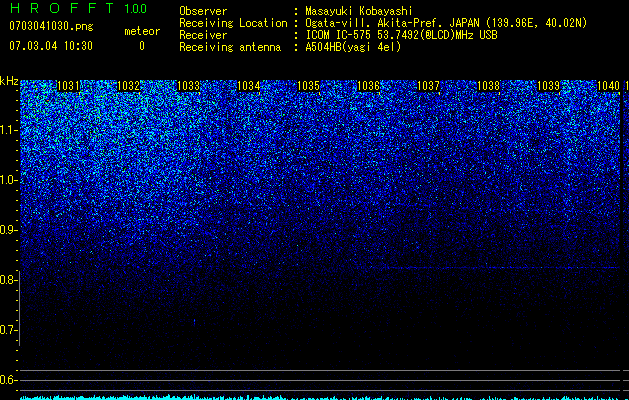This screenshot has height=400, width=629.
Task: Click the faint horizontal signal trace near 0.82 kHz
Action: pos(503,267)
